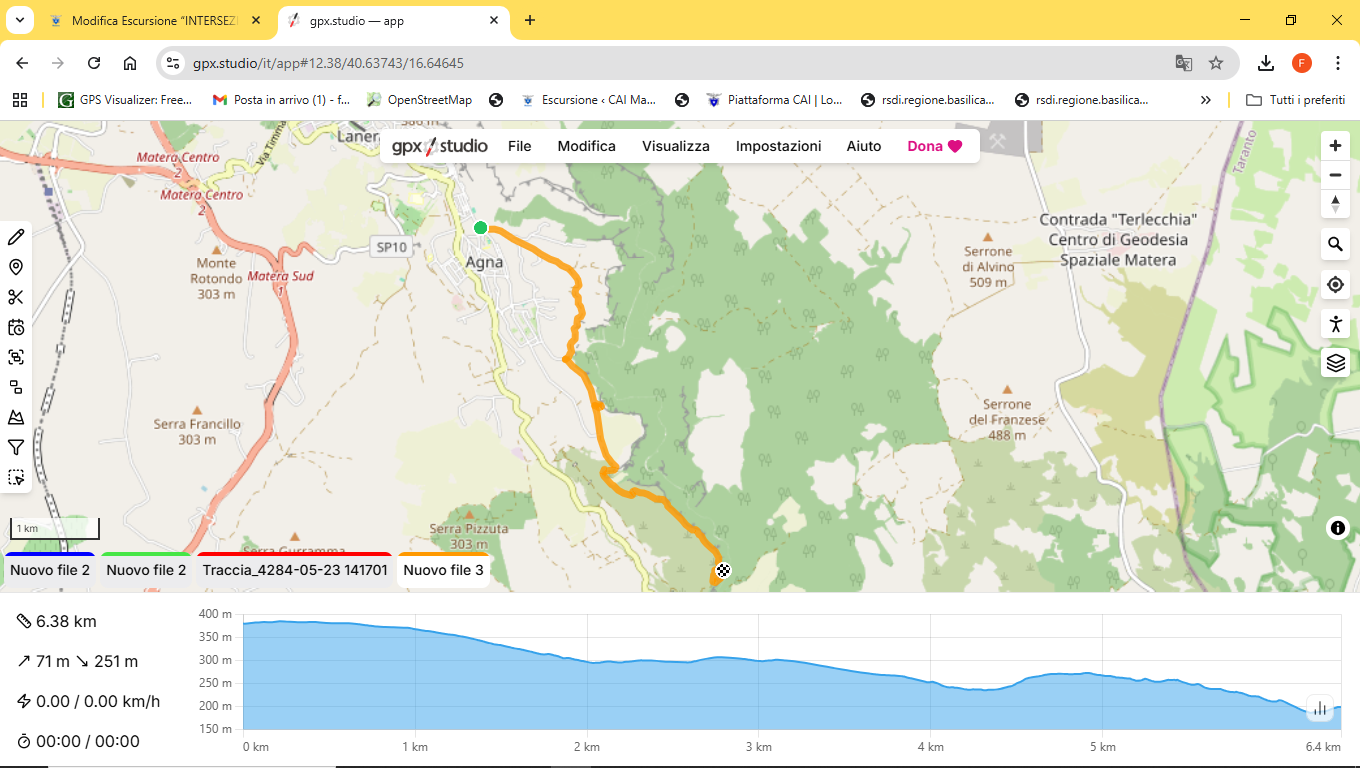The image size is (1360, 768).
Task: Open the Visualizza menu
Action: click(676, 146)
